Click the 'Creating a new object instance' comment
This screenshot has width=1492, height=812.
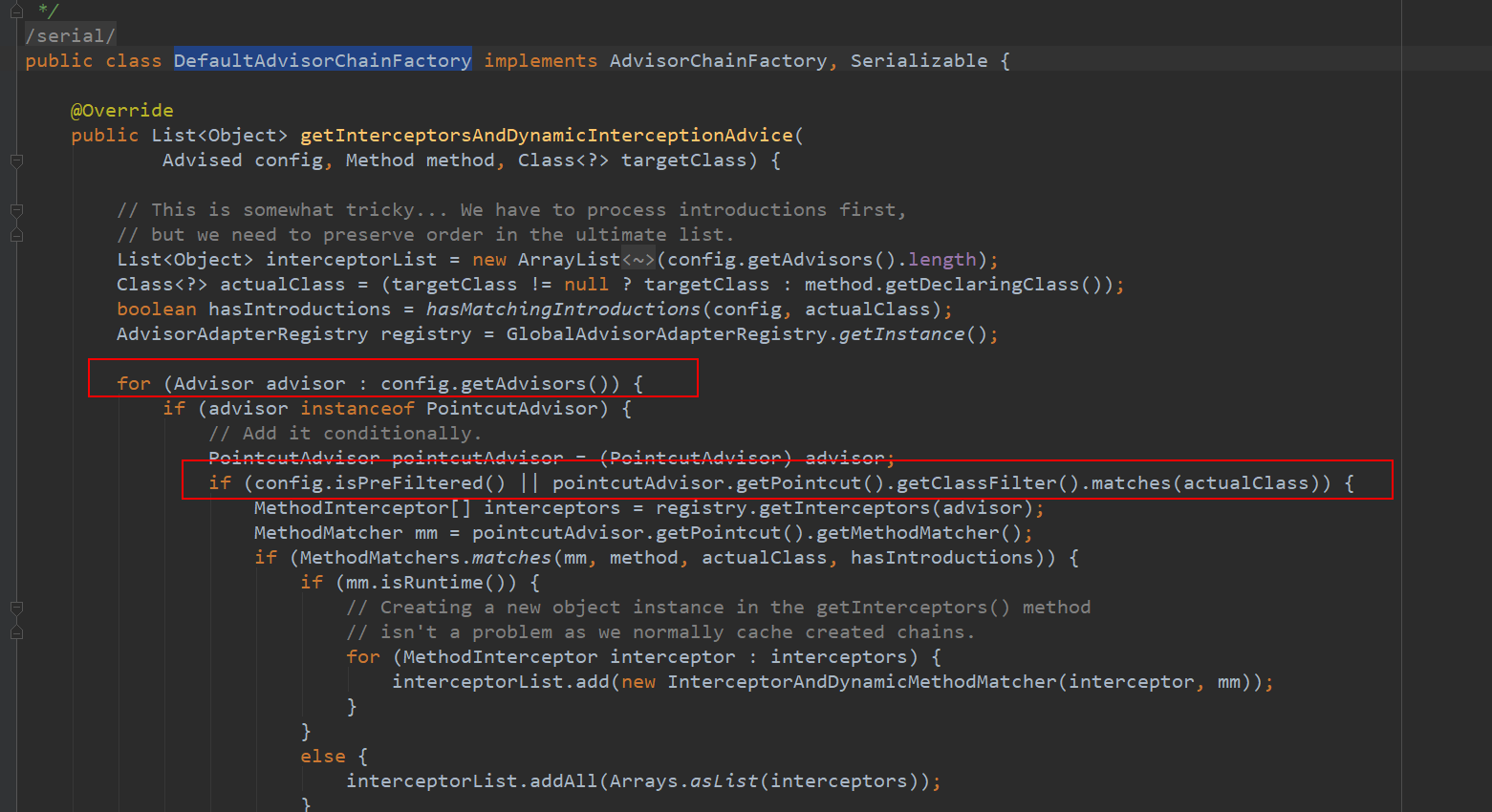point(718,607)
